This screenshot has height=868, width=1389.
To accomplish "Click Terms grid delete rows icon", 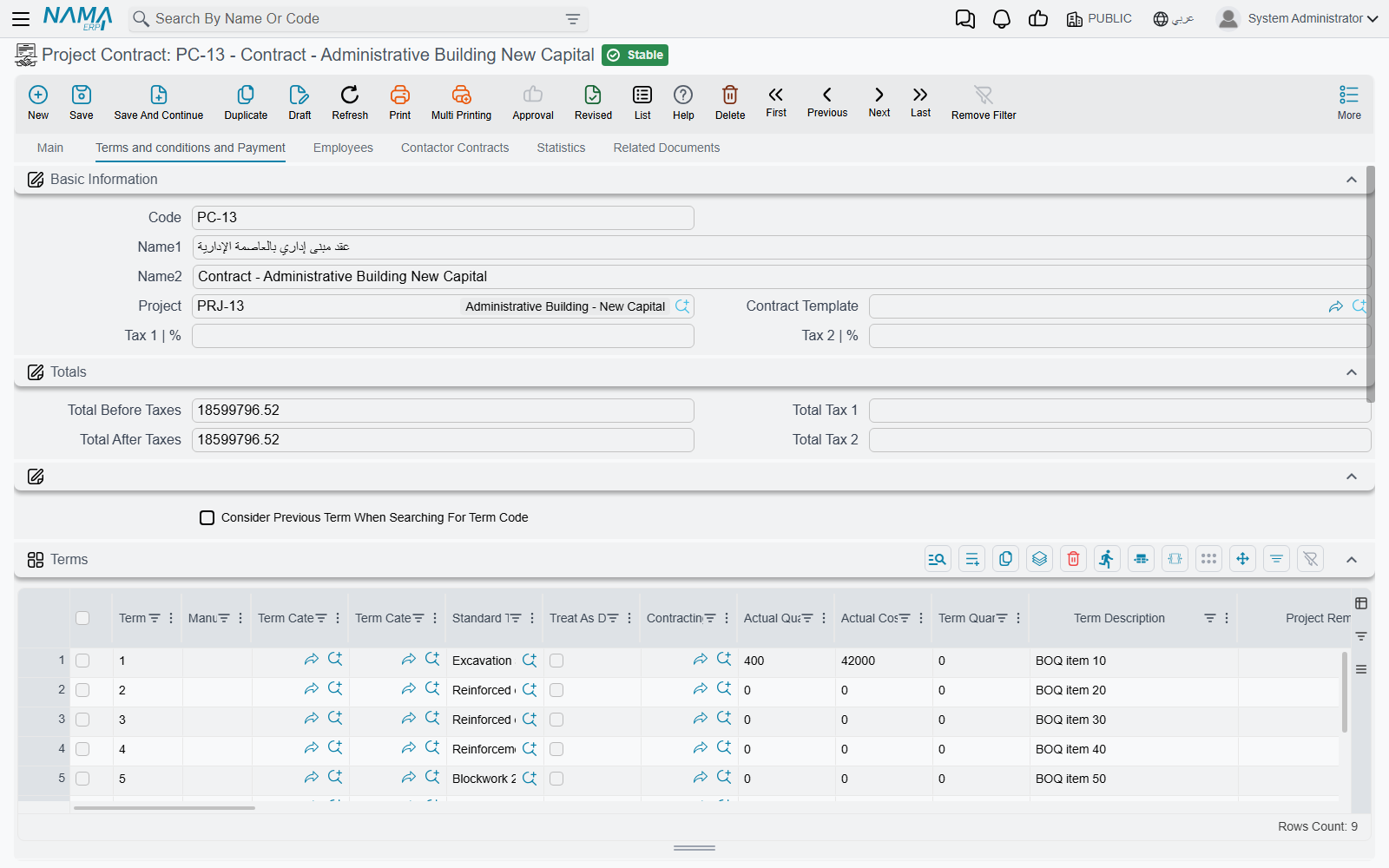I will click(1073, 559).
